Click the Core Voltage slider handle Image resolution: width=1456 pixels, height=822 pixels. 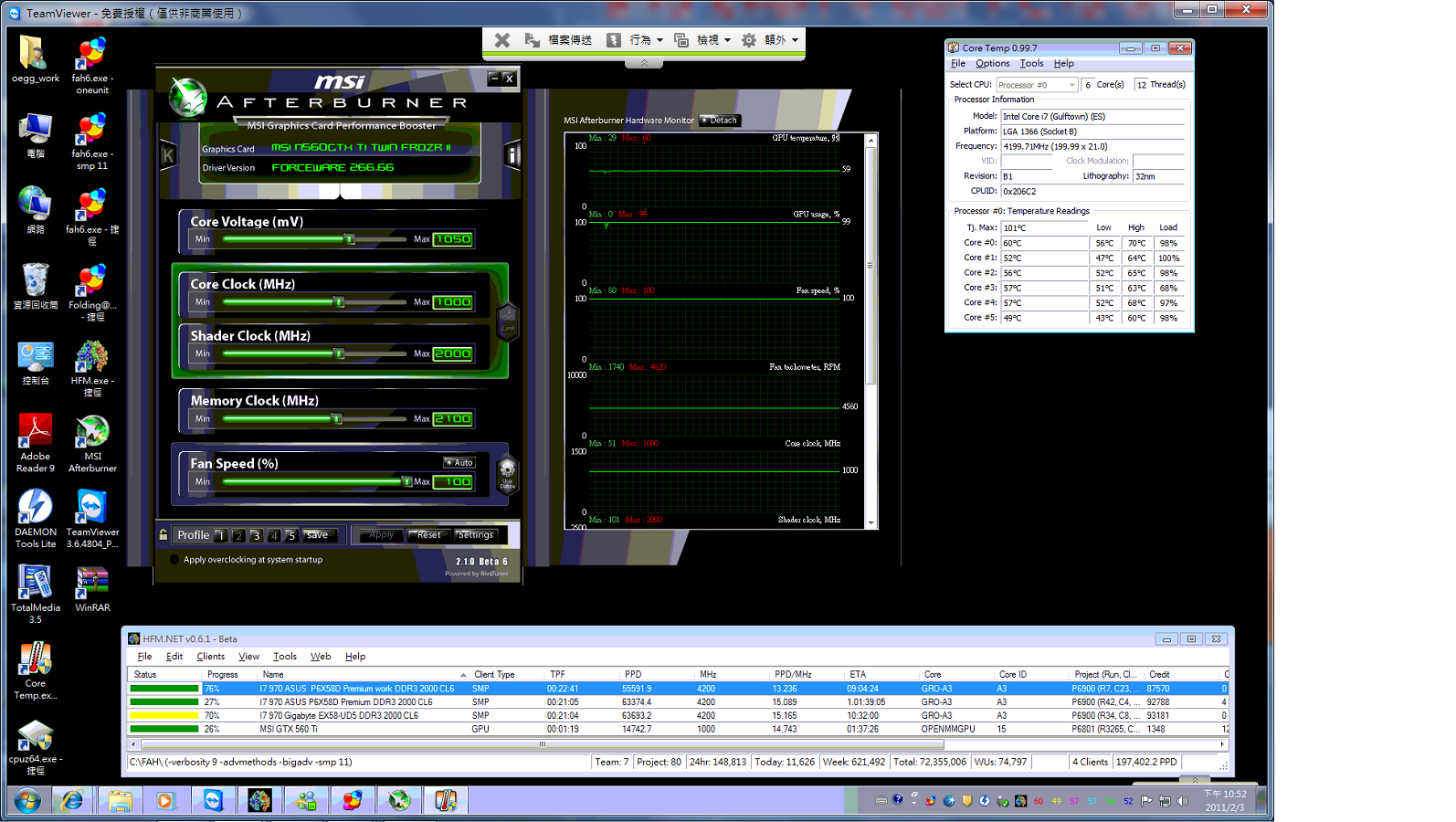349,239
